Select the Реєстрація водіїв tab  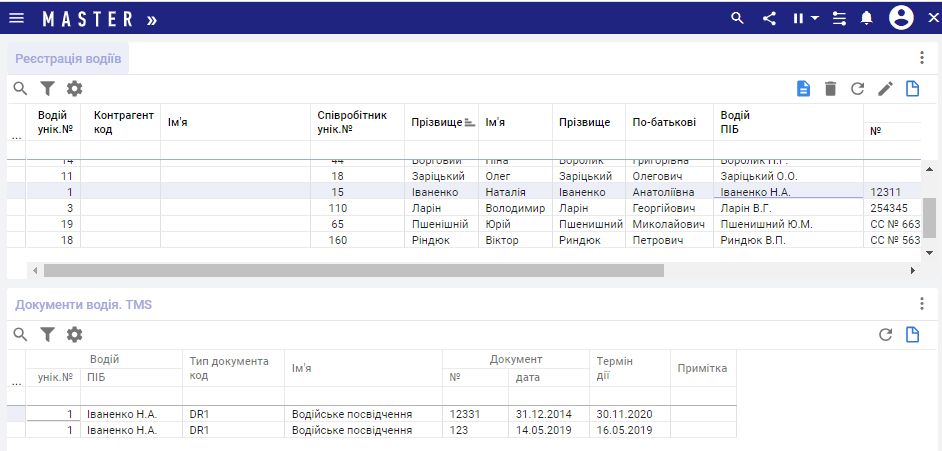[x=68, y=58]
